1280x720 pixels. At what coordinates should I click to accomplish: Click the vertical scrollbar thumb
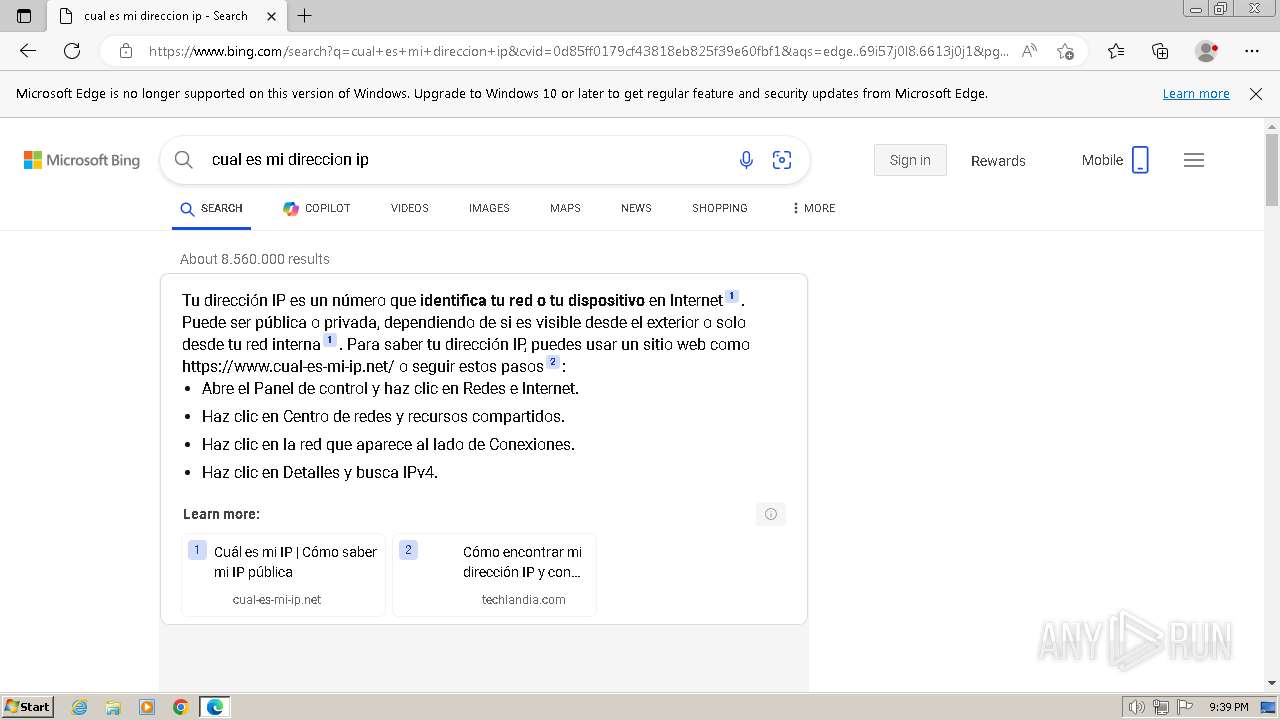coord(1272,170)
